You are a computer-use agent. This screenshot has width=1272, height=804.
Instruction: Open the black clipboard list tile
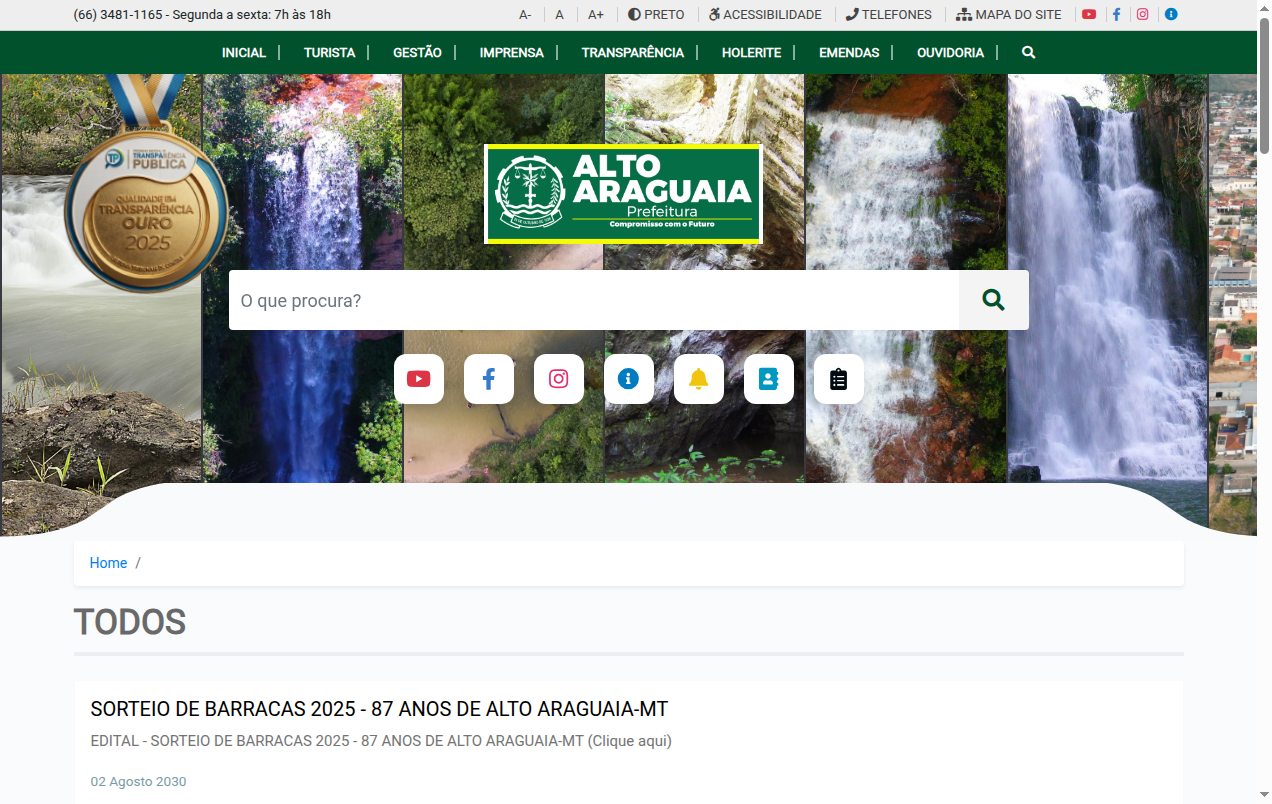pyautogui.click(x=839, y=379)
